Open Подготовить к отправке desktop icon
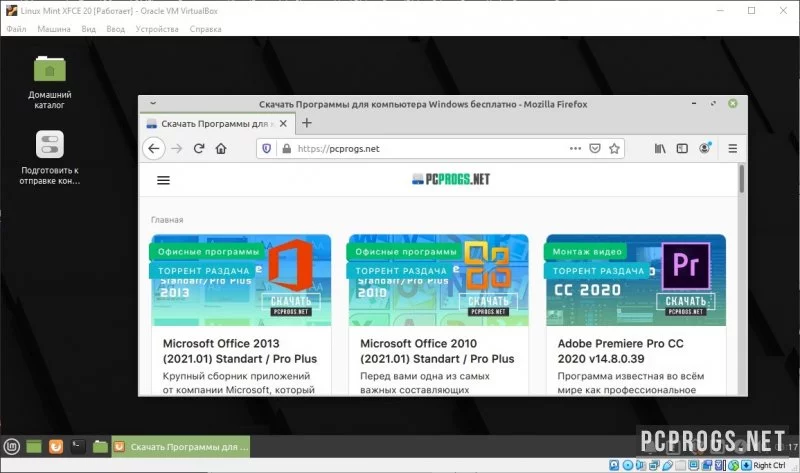 pyautogui.click(x=49, y=157)
